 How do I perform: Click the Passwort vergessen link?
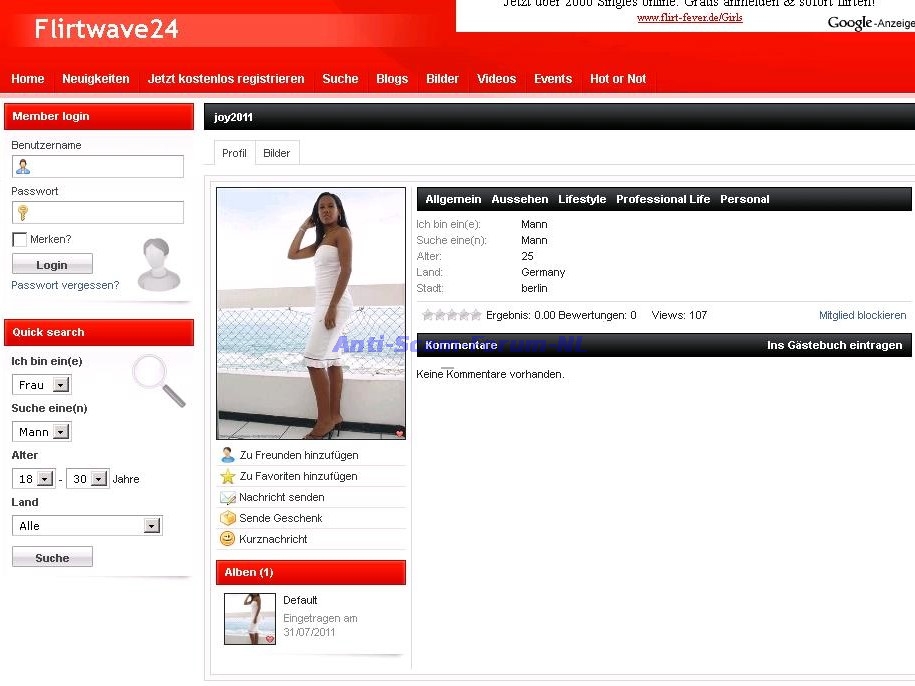pyautogui.click(x=65, y=285)
